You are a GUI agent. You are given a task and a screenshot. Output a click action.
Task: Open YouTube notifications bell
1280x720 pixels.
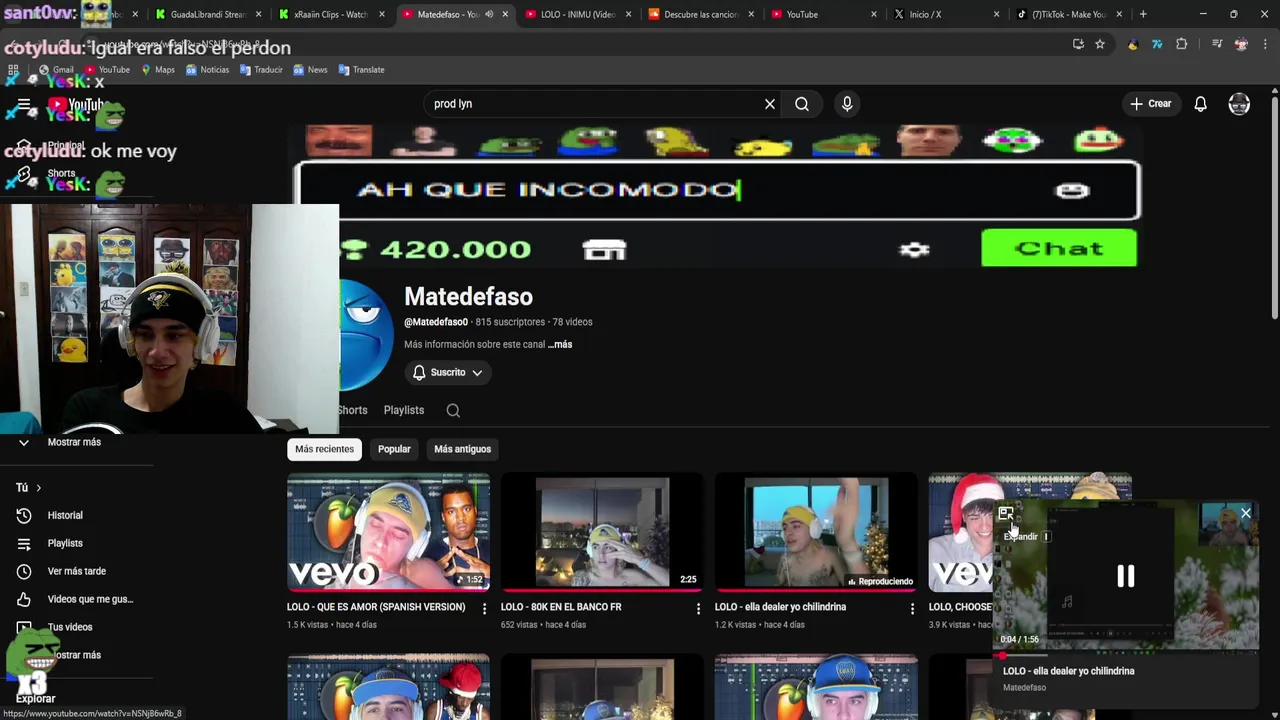click(x=1200, y=104)
